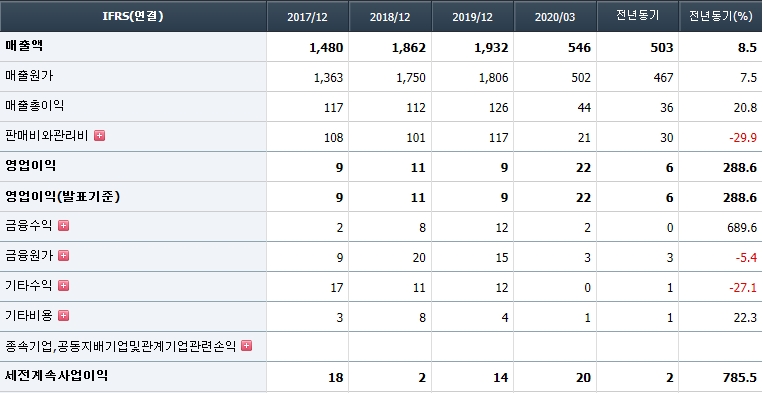
Task: Click 판매비와관리비 value 108 for 2017/12
Action: click(333, 138)
